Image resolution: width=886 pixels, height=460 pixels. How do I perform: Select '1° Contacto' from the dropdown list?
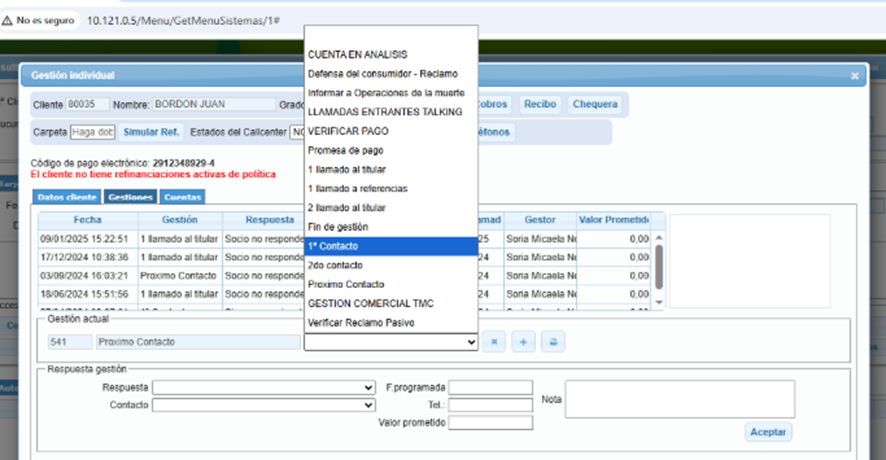390,246
